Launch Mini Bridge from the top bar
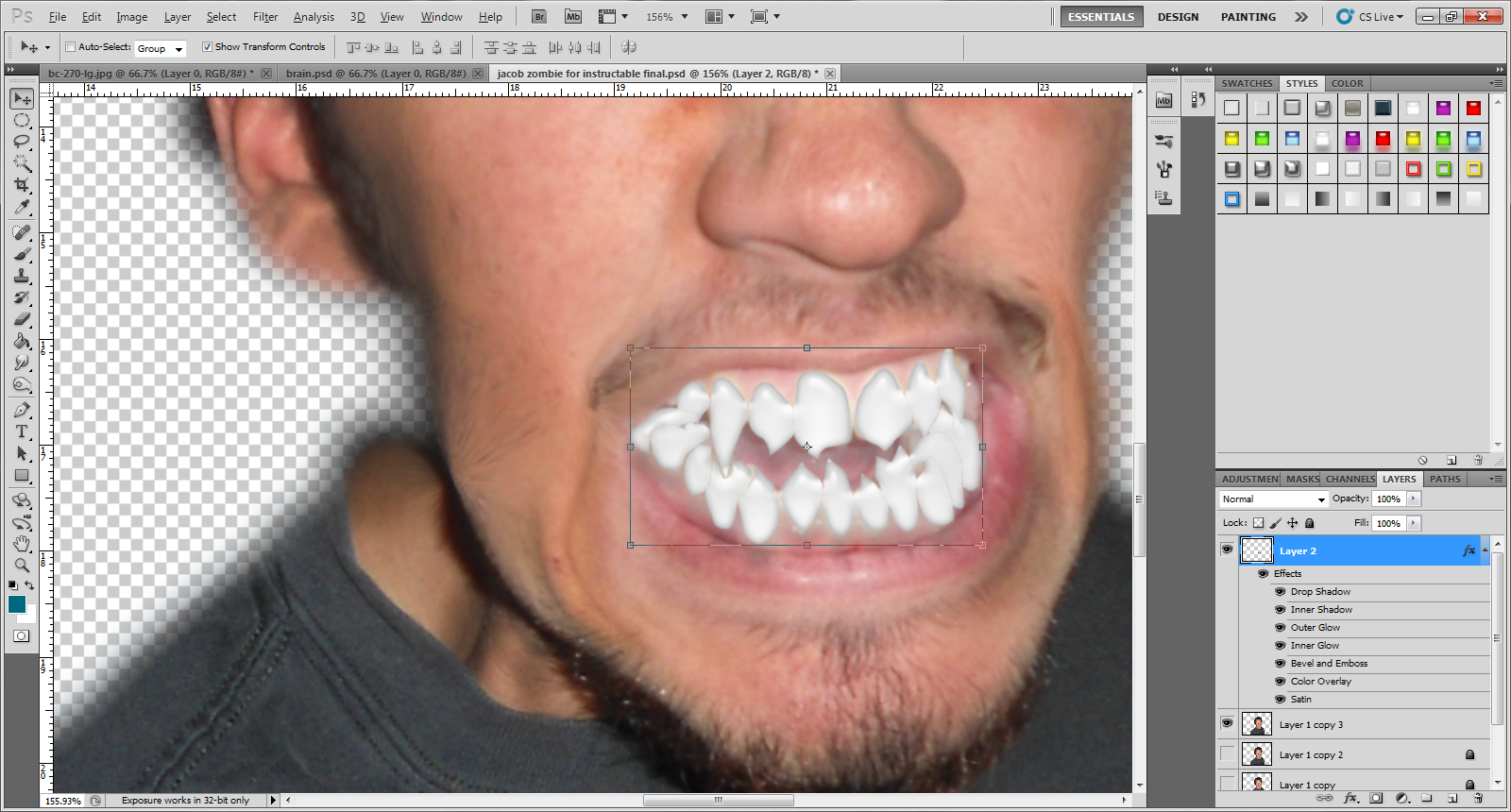The height and width of the screenshot is (812, 1511). 573,16
